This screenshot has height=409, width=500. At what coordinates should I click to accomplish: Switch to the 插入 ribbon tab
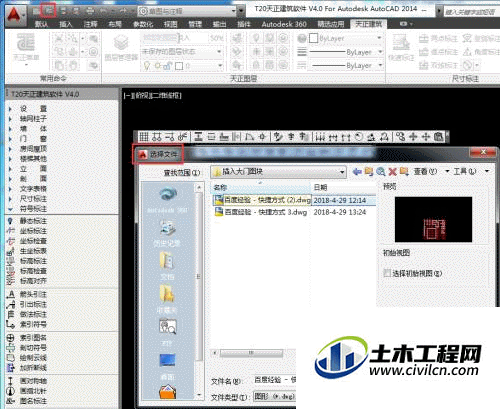(x=66, y=24)
